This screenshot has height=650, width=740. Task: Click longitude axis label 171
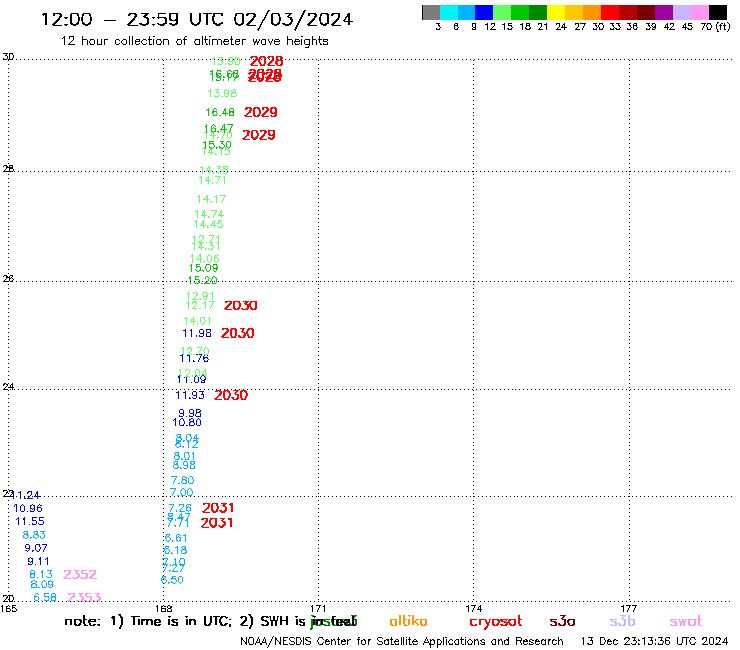tap(318, 609)
